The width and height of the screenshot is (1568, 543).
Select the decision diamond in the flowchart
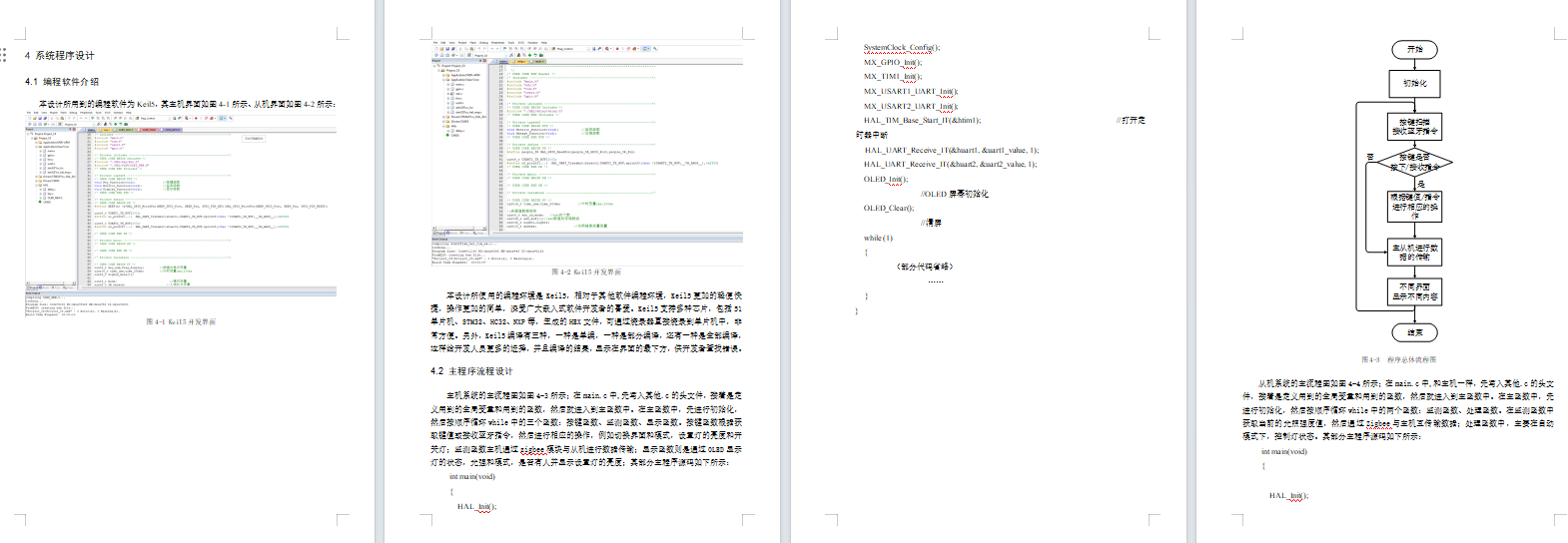[1414, 162]
